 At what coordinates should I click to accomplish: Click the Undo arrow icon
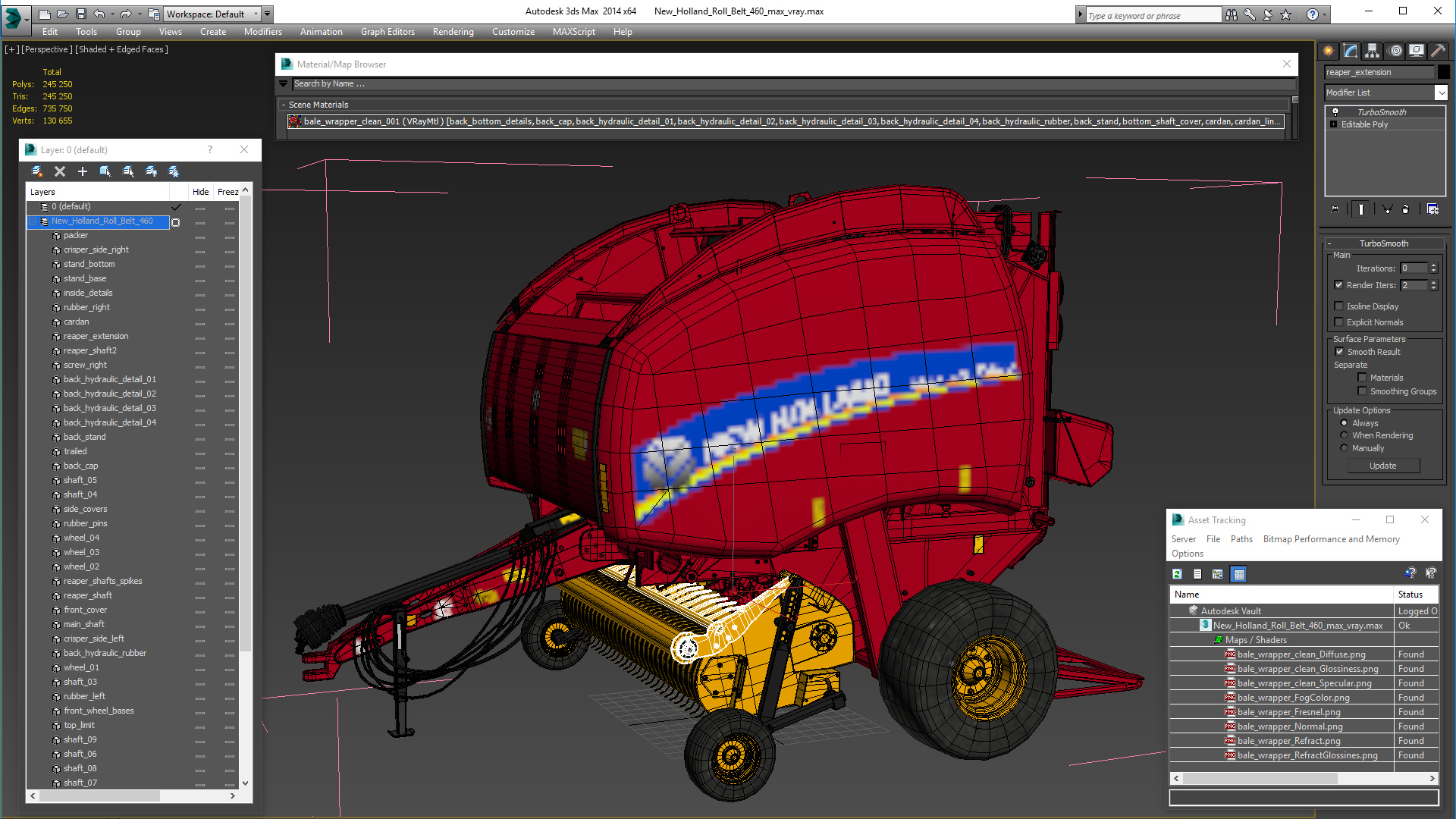pos(99,14)
